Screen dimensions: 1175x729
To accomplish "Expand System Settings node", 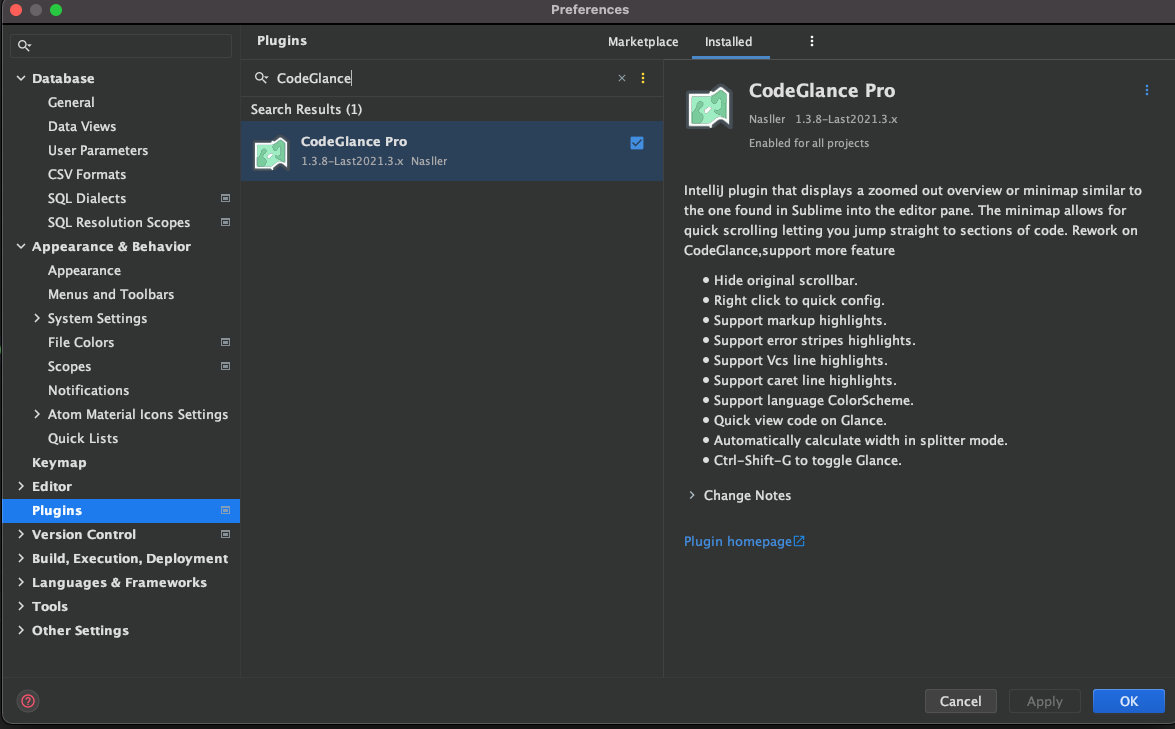I will pyautogui.click(x=37, y=318).
